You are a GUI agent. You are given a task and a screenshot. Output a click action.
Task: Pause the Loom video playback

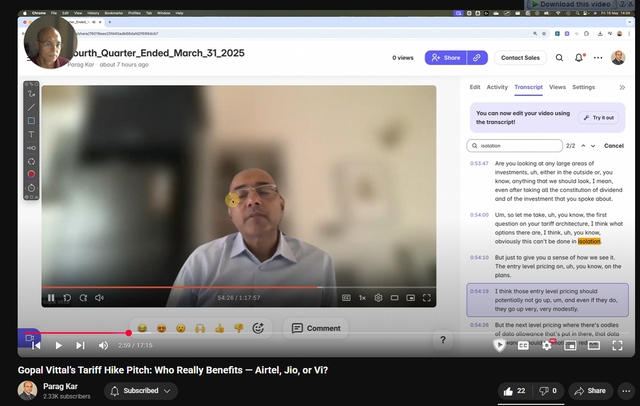tap(50, 298)
